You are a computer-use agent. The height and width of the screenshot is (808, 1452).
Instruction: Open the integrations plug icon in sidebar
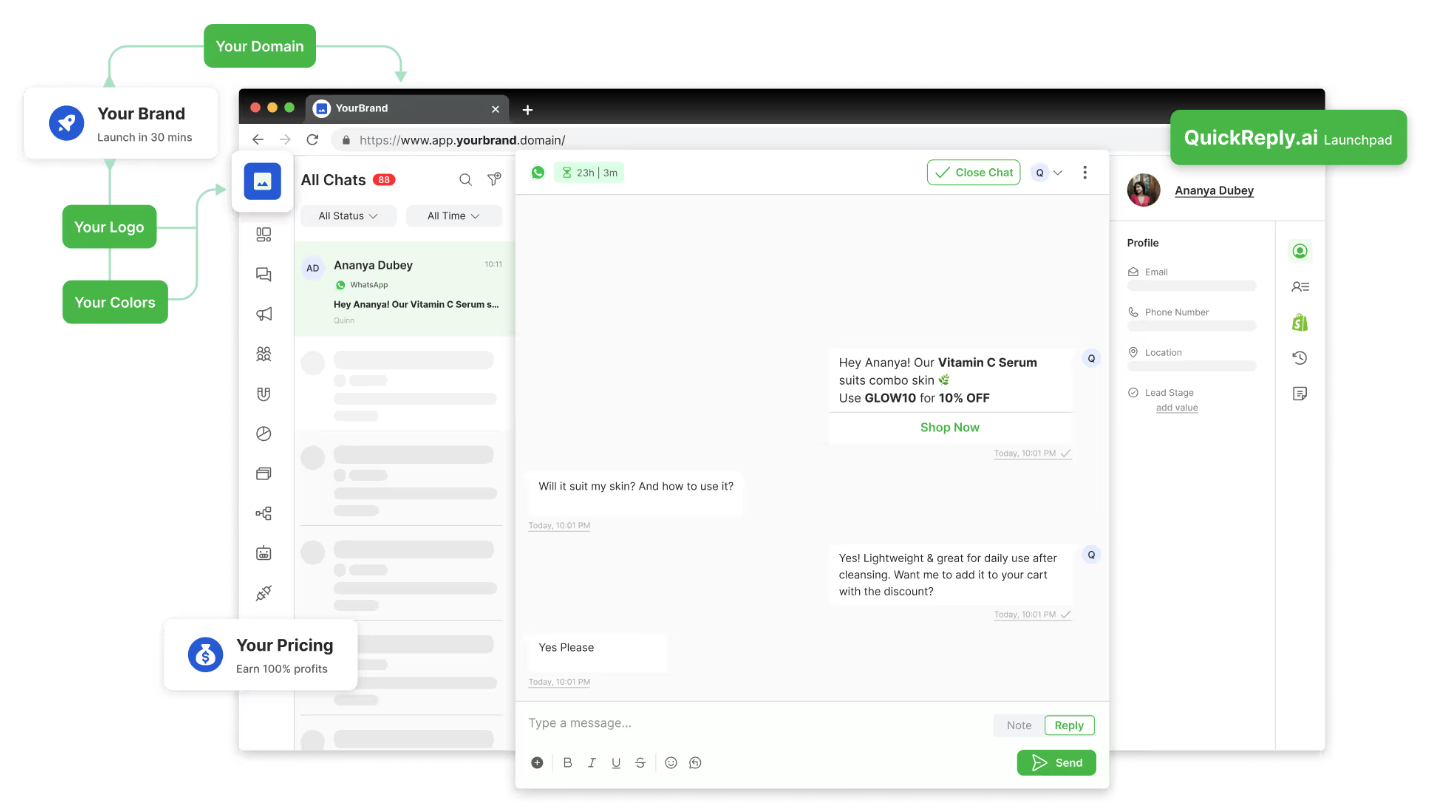[264, 593]
